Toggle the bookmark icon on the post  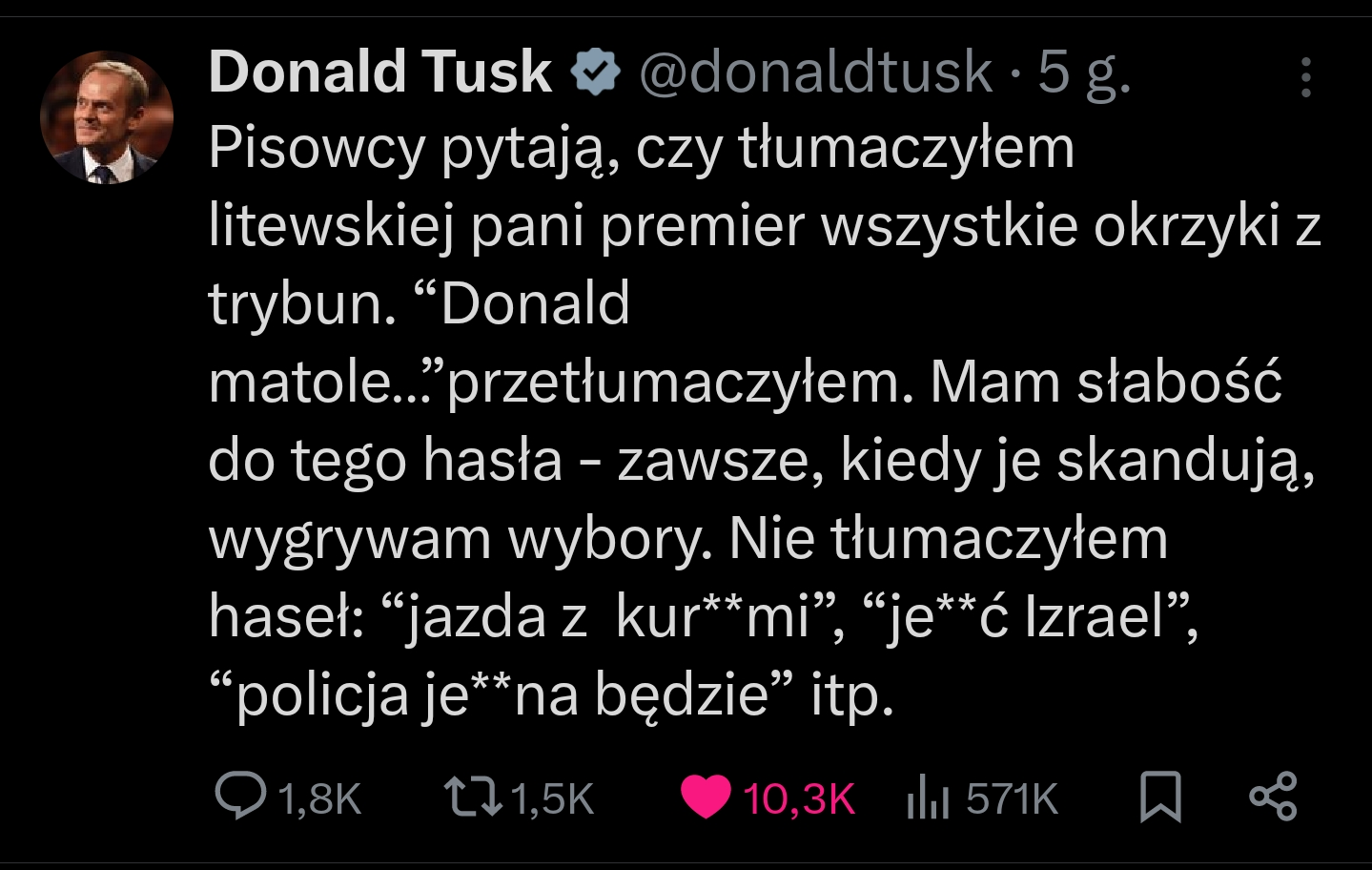coord(1160,797)
